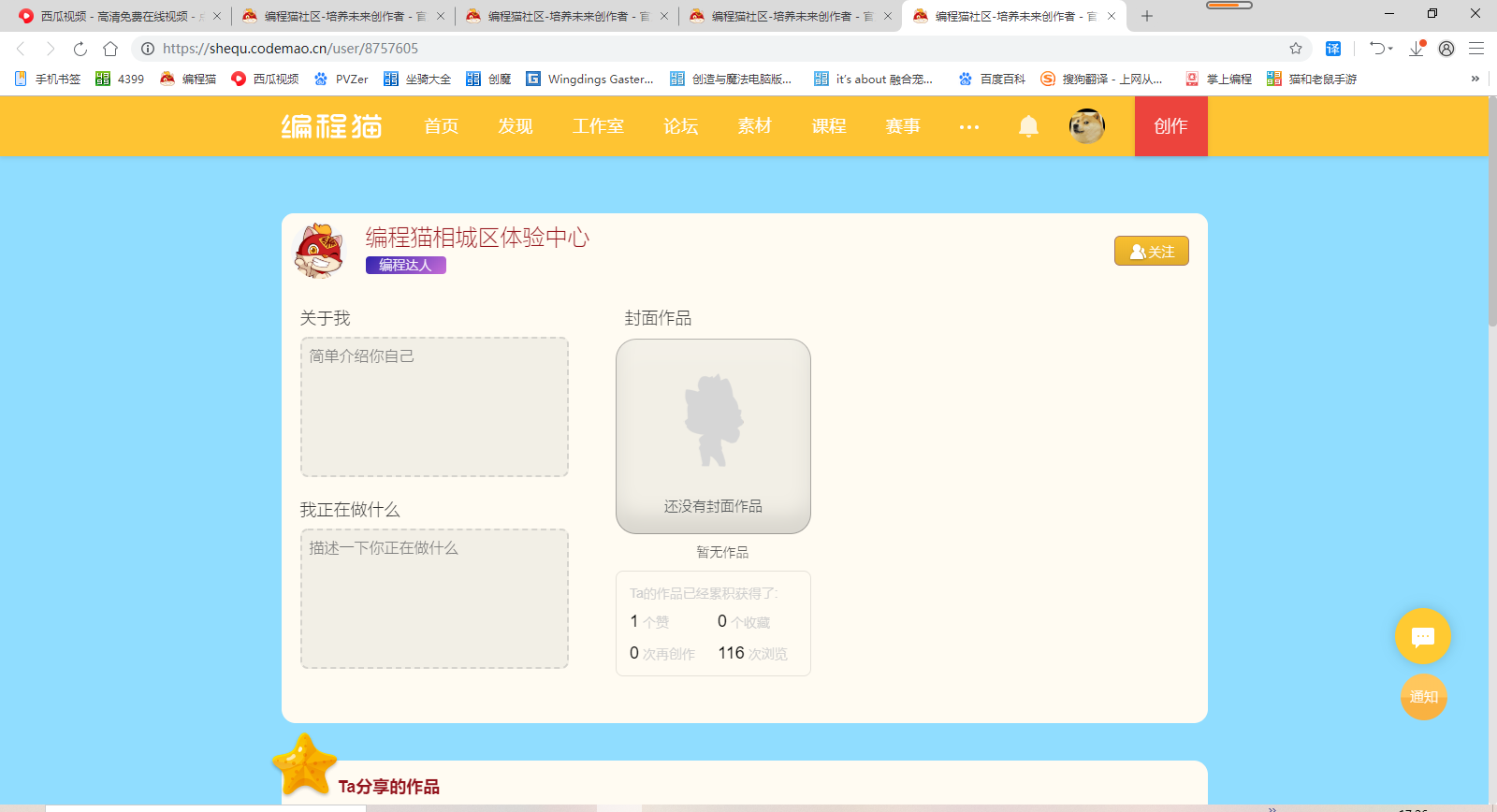Click the address bar URL field
The height and width of the screenshot is (812, 1497).
720,49
